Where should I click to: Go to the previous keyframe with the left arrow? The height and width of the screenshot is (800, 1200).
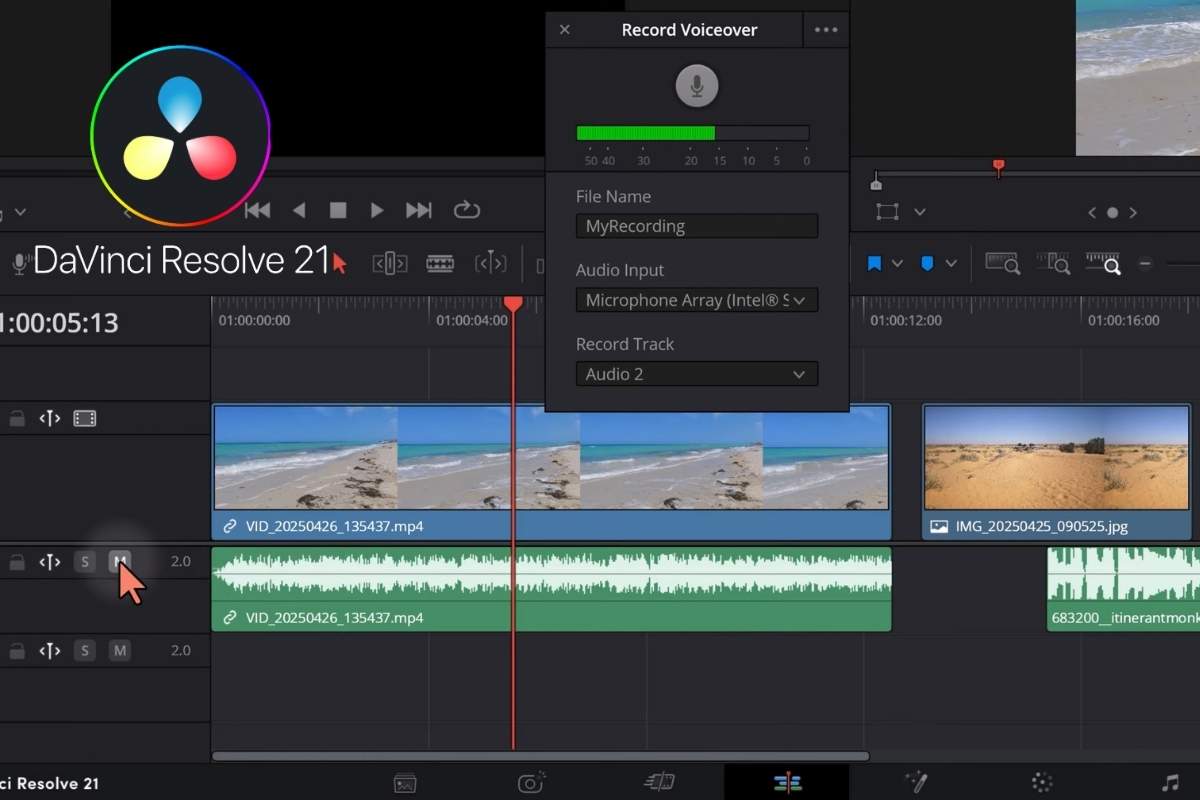1093,212
